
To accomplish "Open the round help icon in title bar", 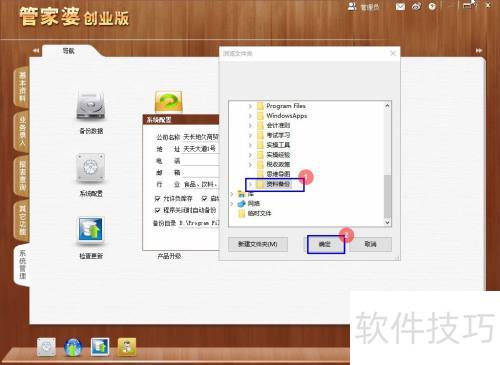I will point(432,6).
